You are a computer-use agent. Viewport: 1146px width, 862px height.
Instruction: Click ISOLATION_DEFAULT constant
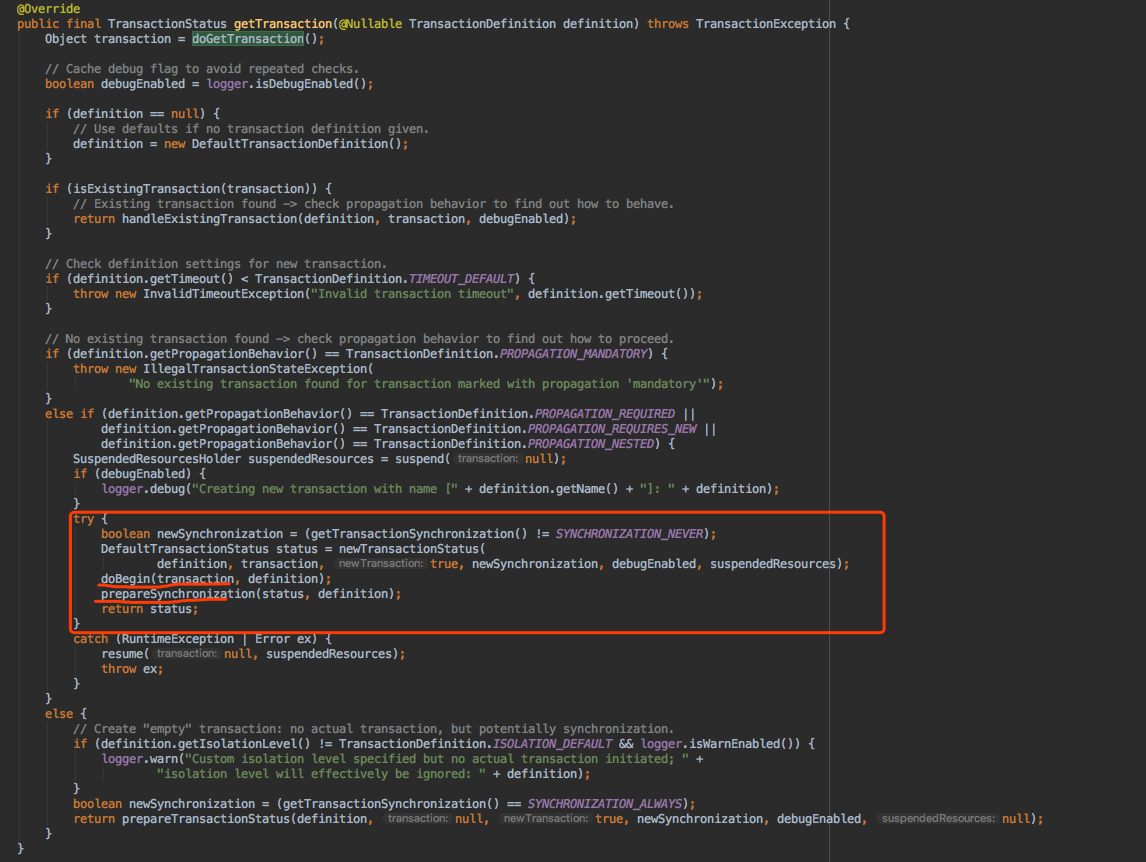(553, 744)
